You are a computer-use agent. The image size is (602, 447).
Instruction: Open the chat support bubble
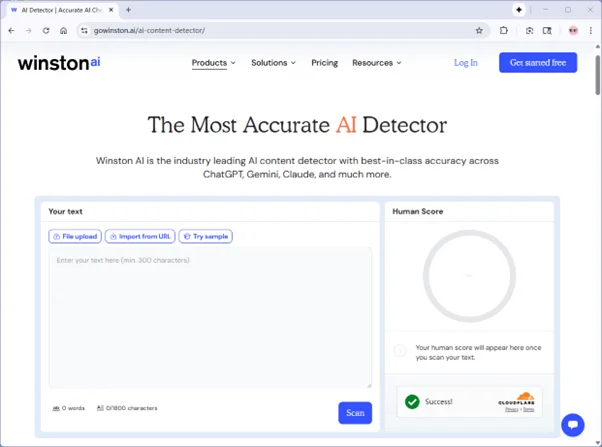(572, 424)
